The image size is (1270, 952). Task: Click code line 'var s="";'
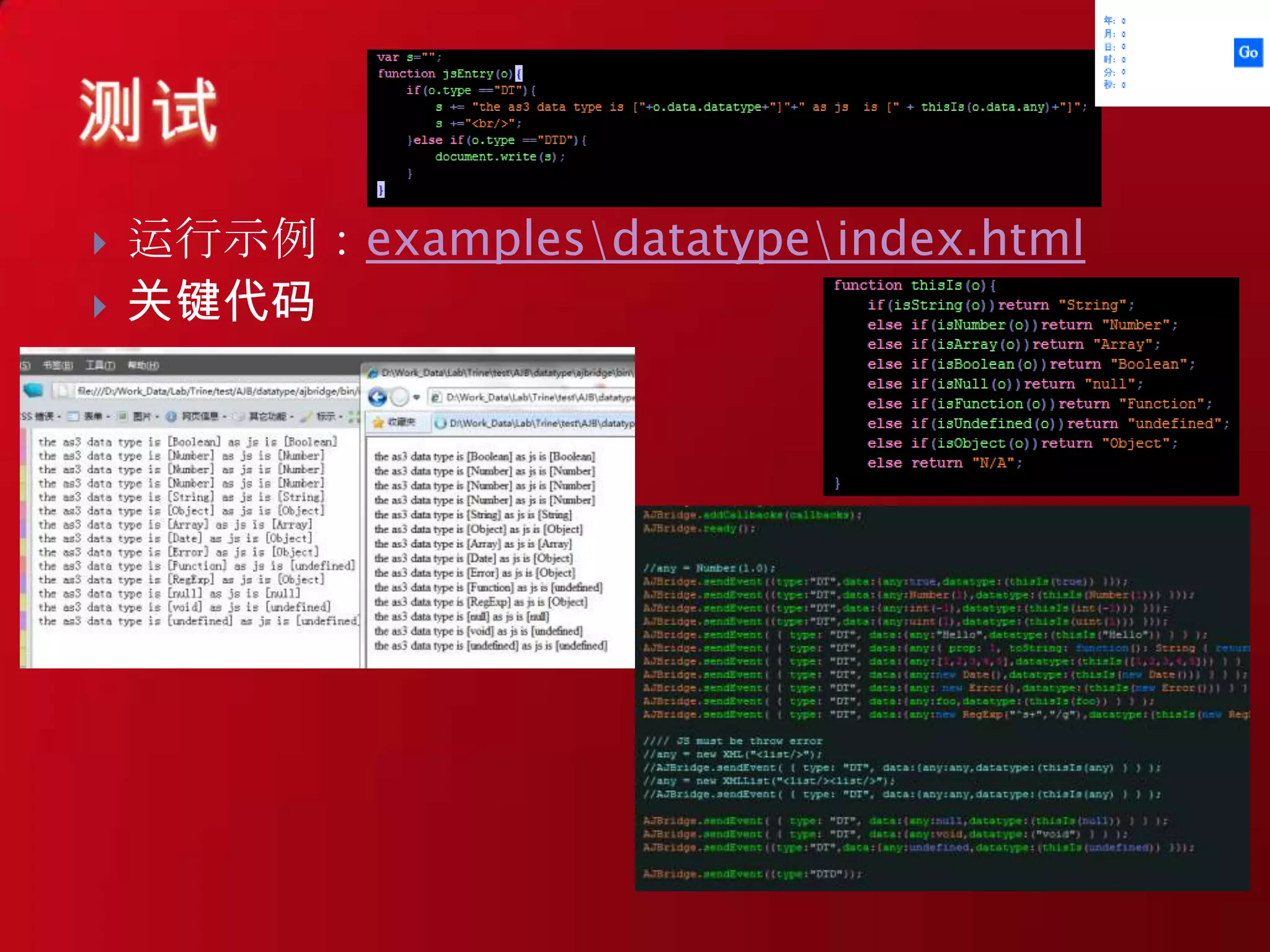[409, 57]
